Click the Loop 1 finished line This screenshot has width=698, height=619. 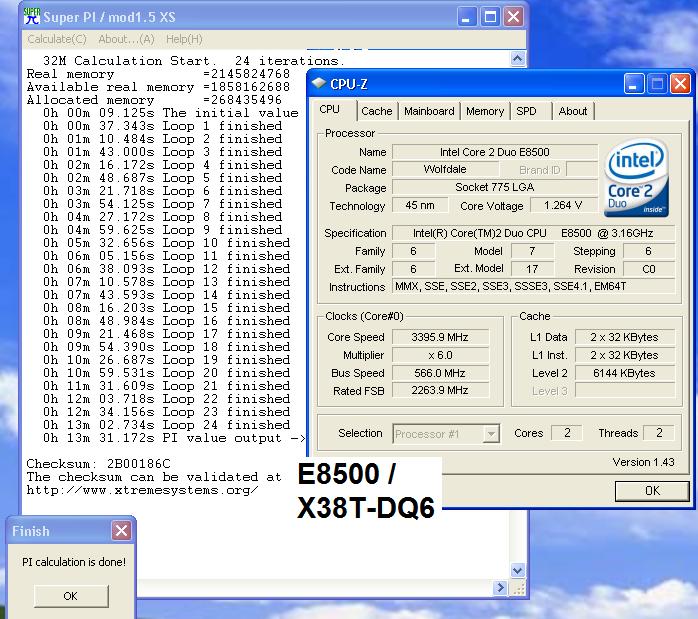pyautogui.click(x=162, y=126)
